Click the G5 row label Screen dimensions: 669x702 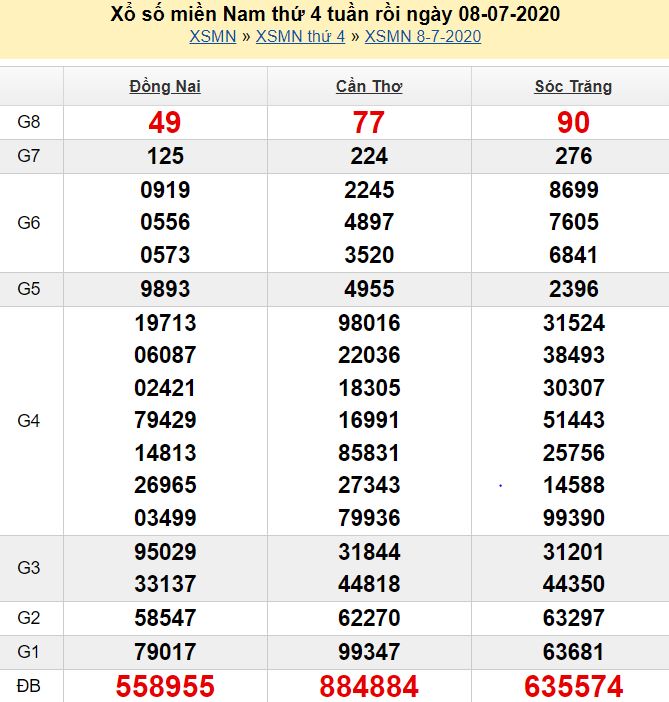pyautogui.click(x=29, y=289)
